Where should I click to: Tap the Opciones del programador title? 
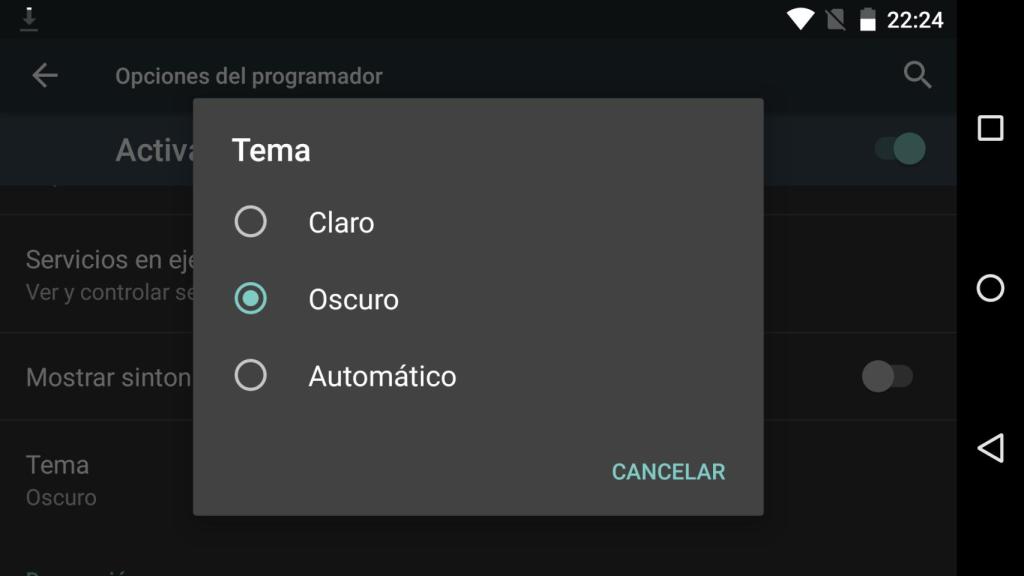249,75
